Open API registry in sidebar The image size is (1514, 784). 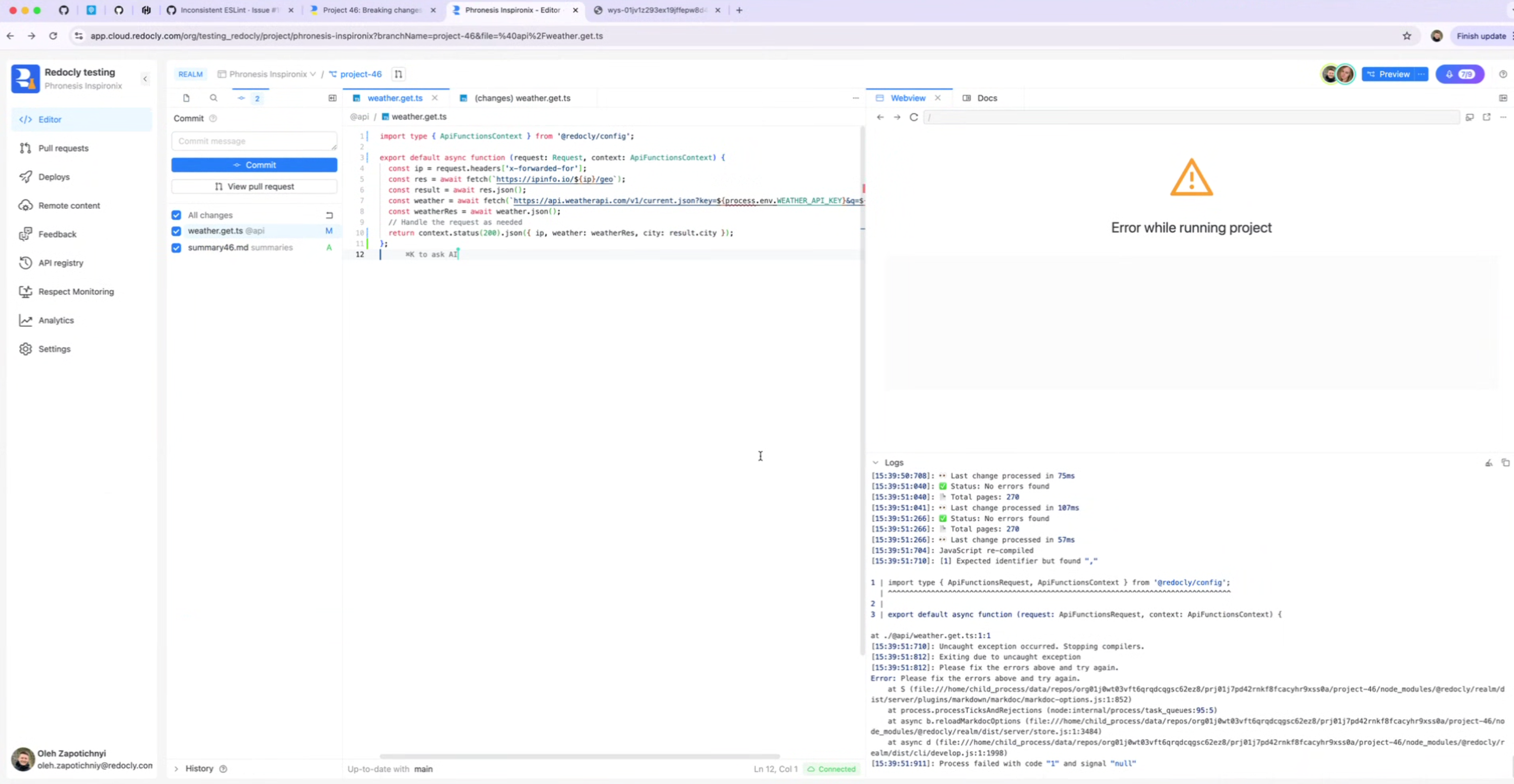[81, 263]
